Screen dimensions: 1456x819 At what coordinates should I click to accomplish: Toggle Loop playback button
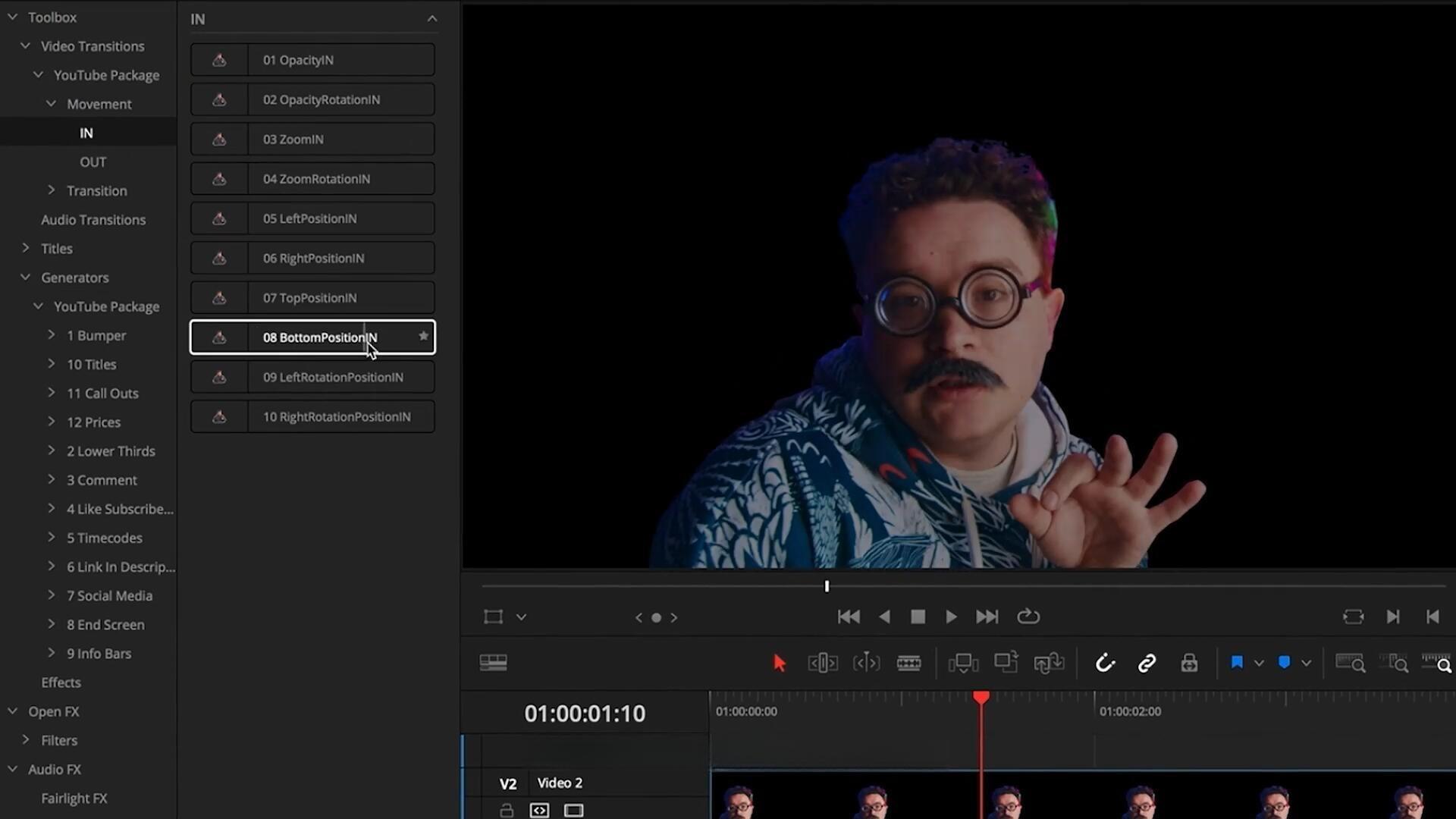[x=1028, y=617]
